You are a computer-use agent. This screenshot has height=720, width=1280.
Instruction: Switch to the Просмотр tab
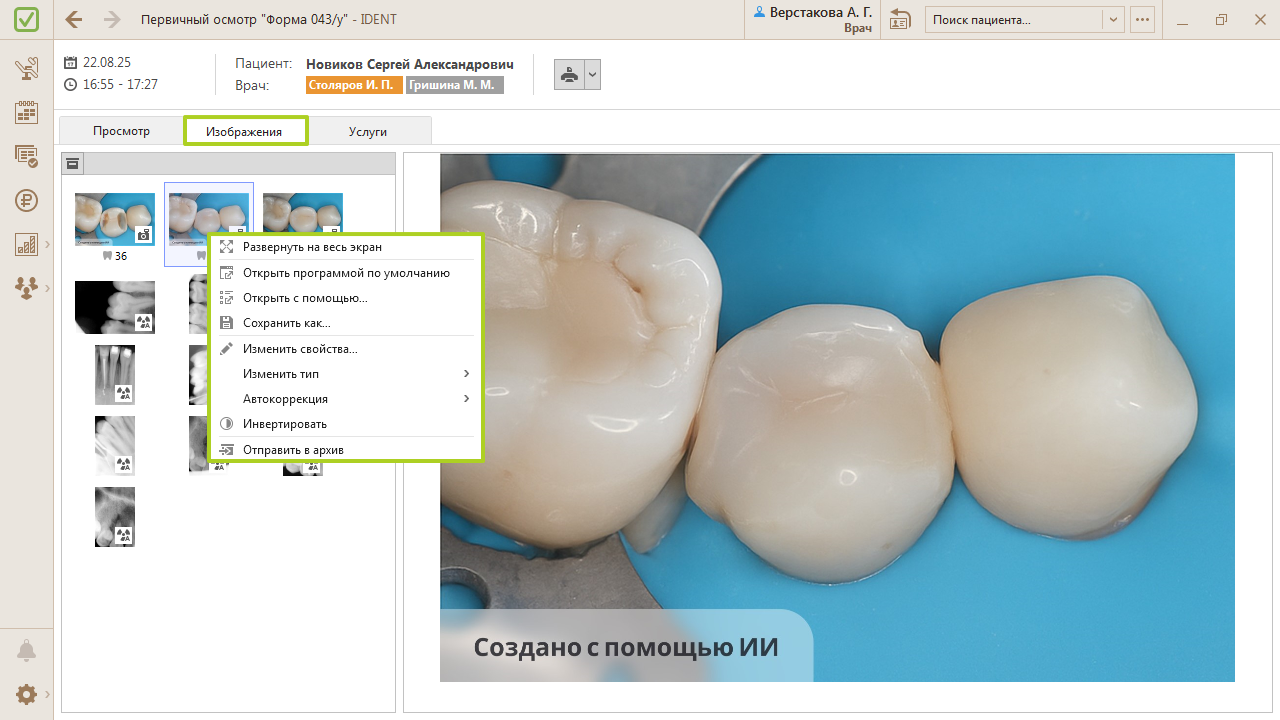point(121,131)
